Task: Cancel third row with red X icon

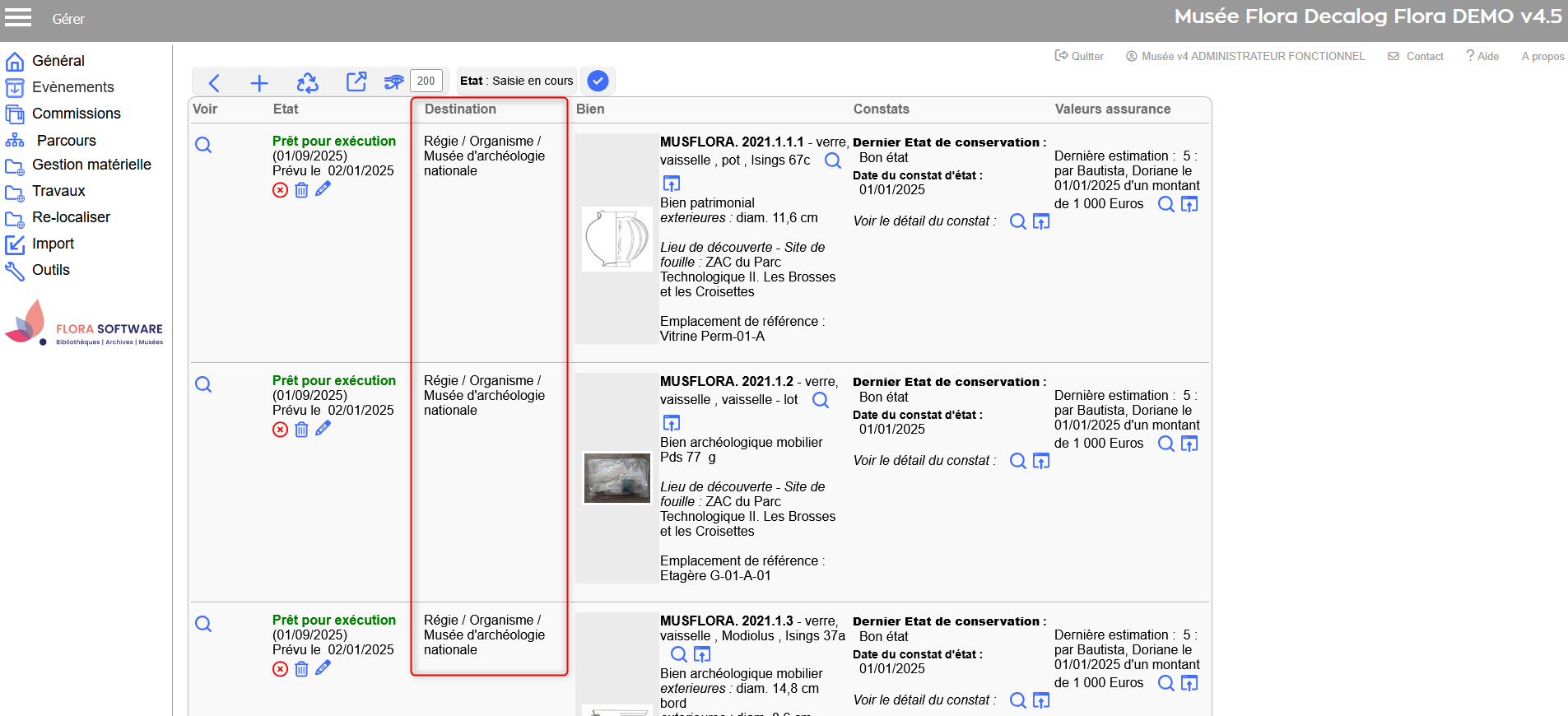Action: pos(281,669)
